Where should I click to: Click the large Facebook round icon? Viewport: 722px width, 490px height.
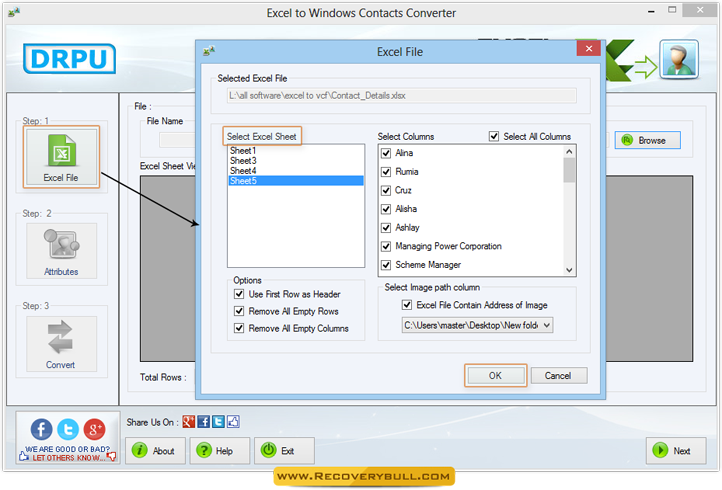click(x=41, y=429)
